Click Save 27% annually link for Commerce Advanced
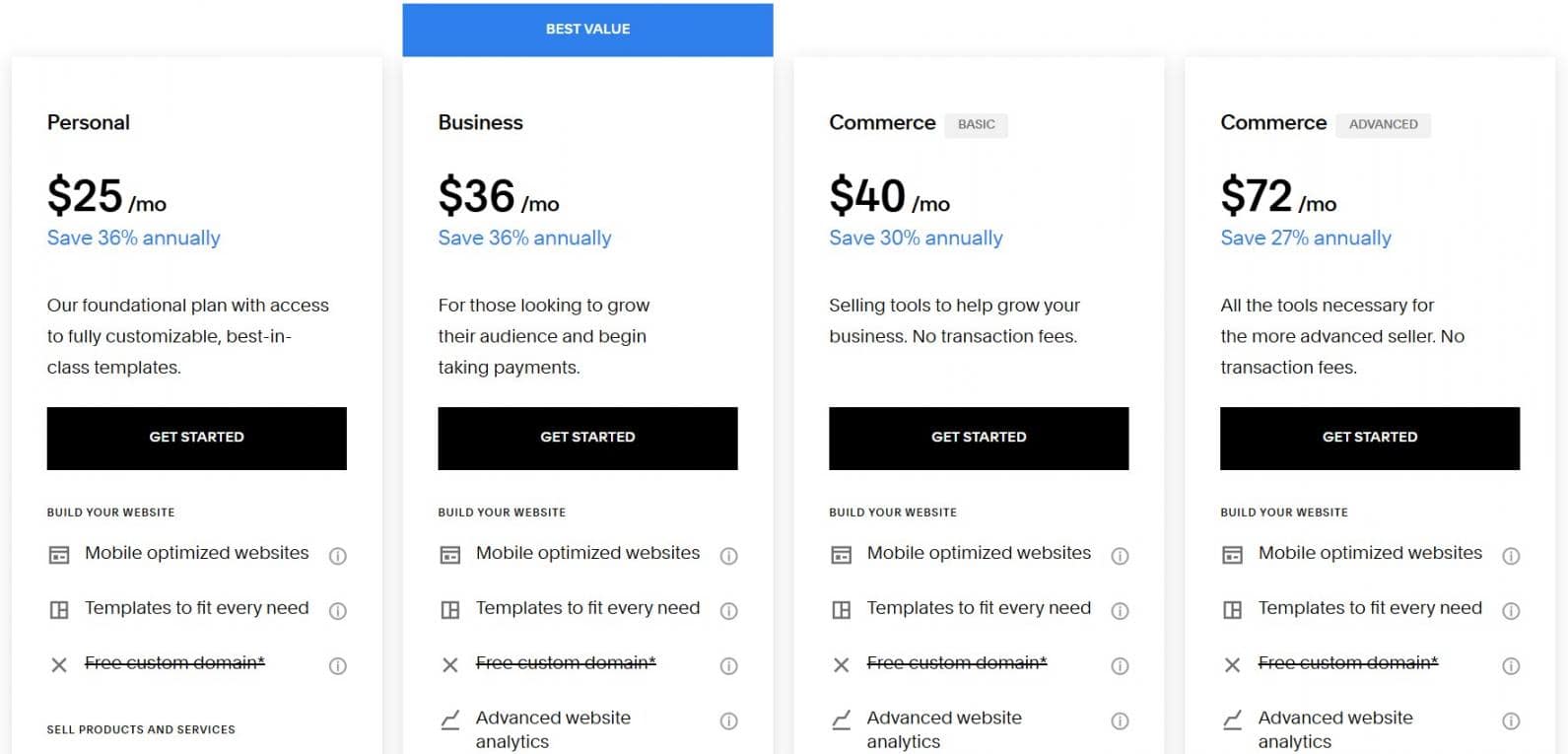Screen dimensions: 1568x754 coord(1306,239)
